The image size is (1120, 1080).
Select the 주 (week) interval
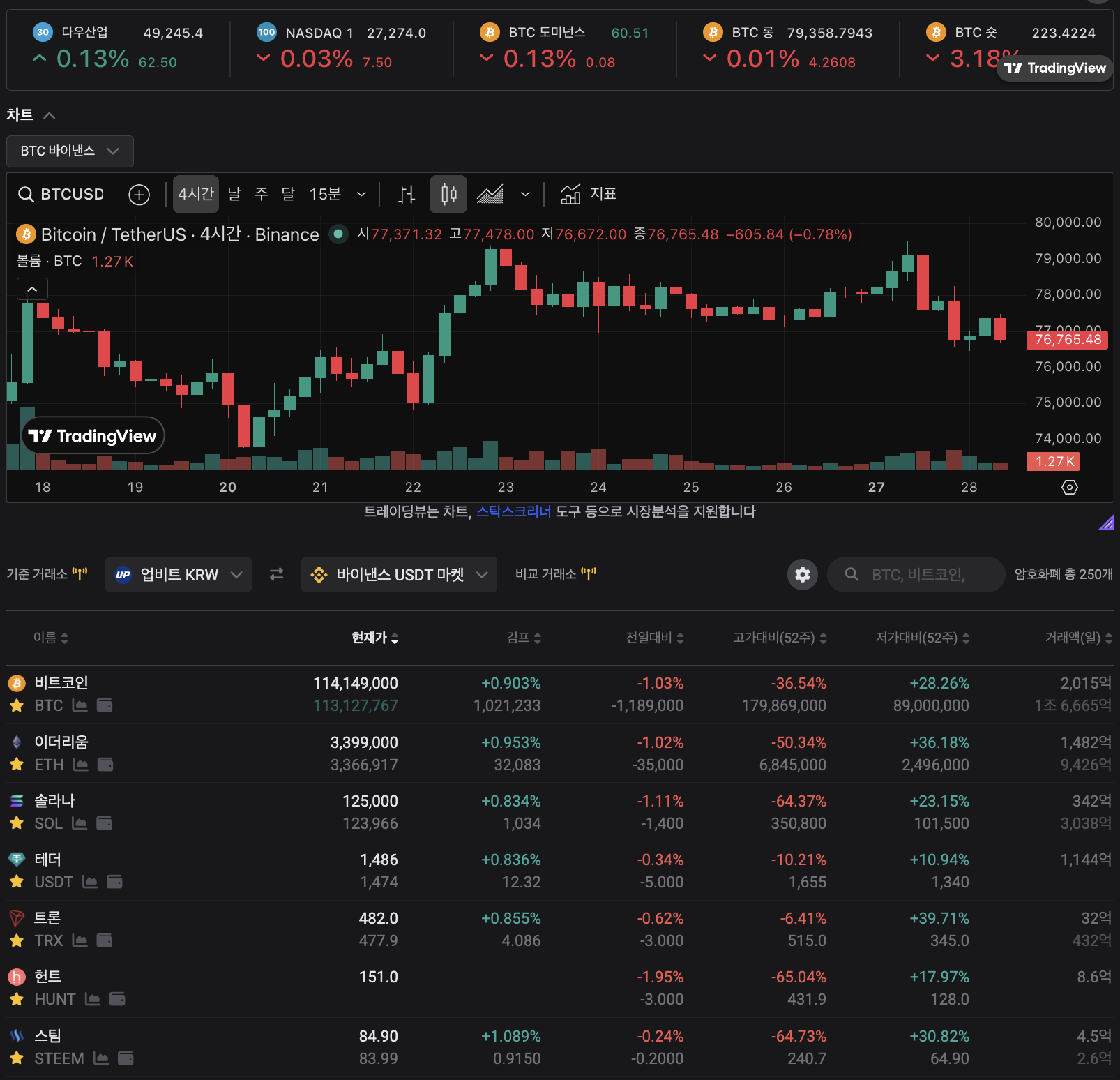[x=262, y=194]
